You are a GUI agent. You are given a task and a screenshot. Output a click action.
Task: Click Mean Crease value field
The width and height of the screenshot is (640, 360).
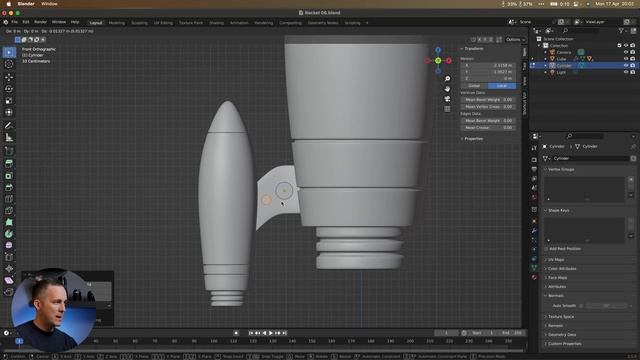[x=488, y=128]
